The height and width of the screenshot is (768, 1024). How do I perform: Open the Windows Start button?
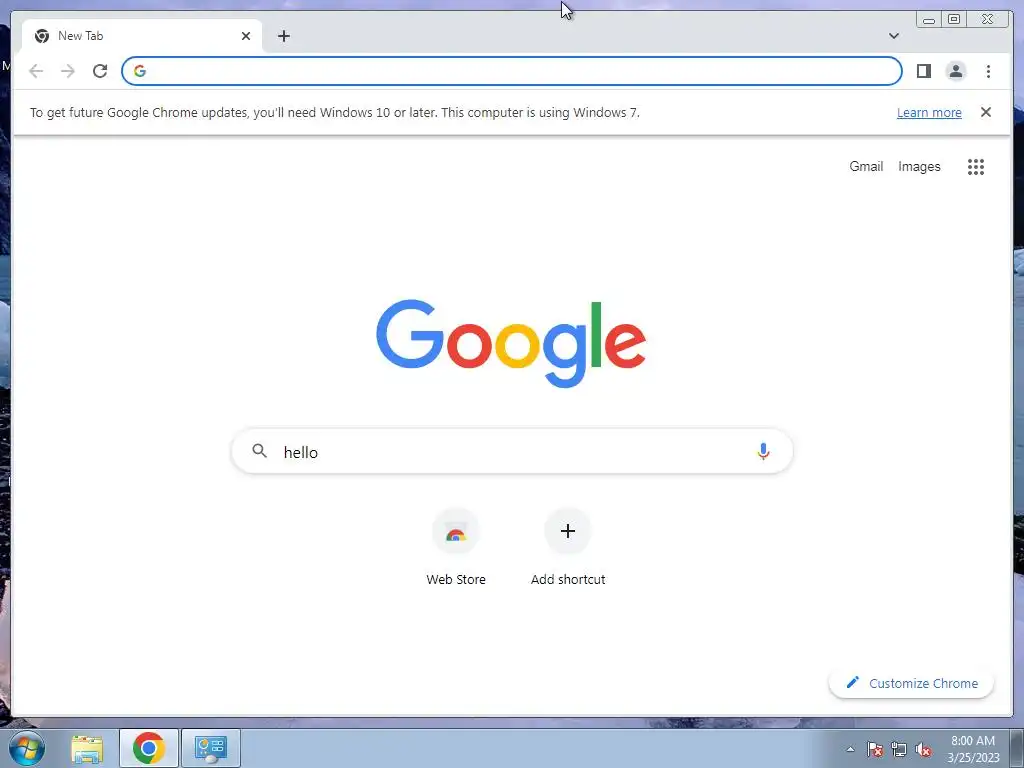[27, 748]
